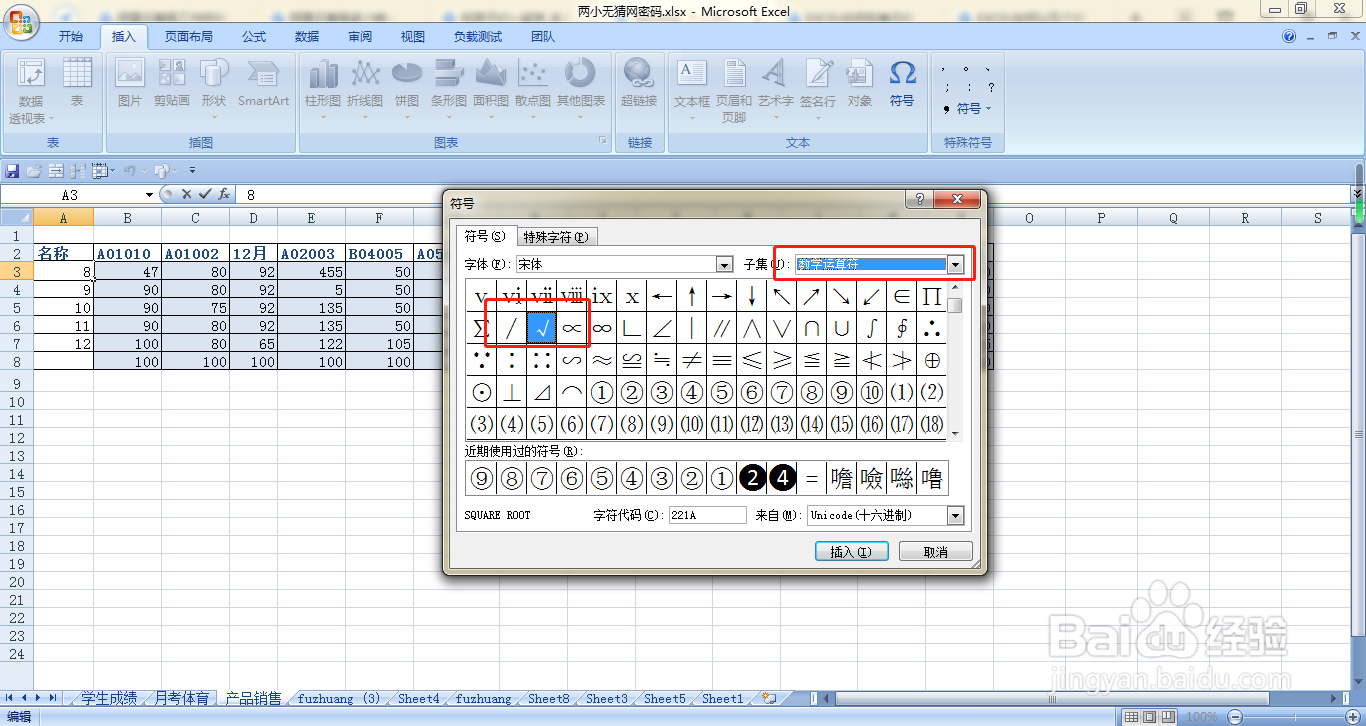Cancel cell entry with the X icon
The image size is (1366, 726).
click(186, 194)
